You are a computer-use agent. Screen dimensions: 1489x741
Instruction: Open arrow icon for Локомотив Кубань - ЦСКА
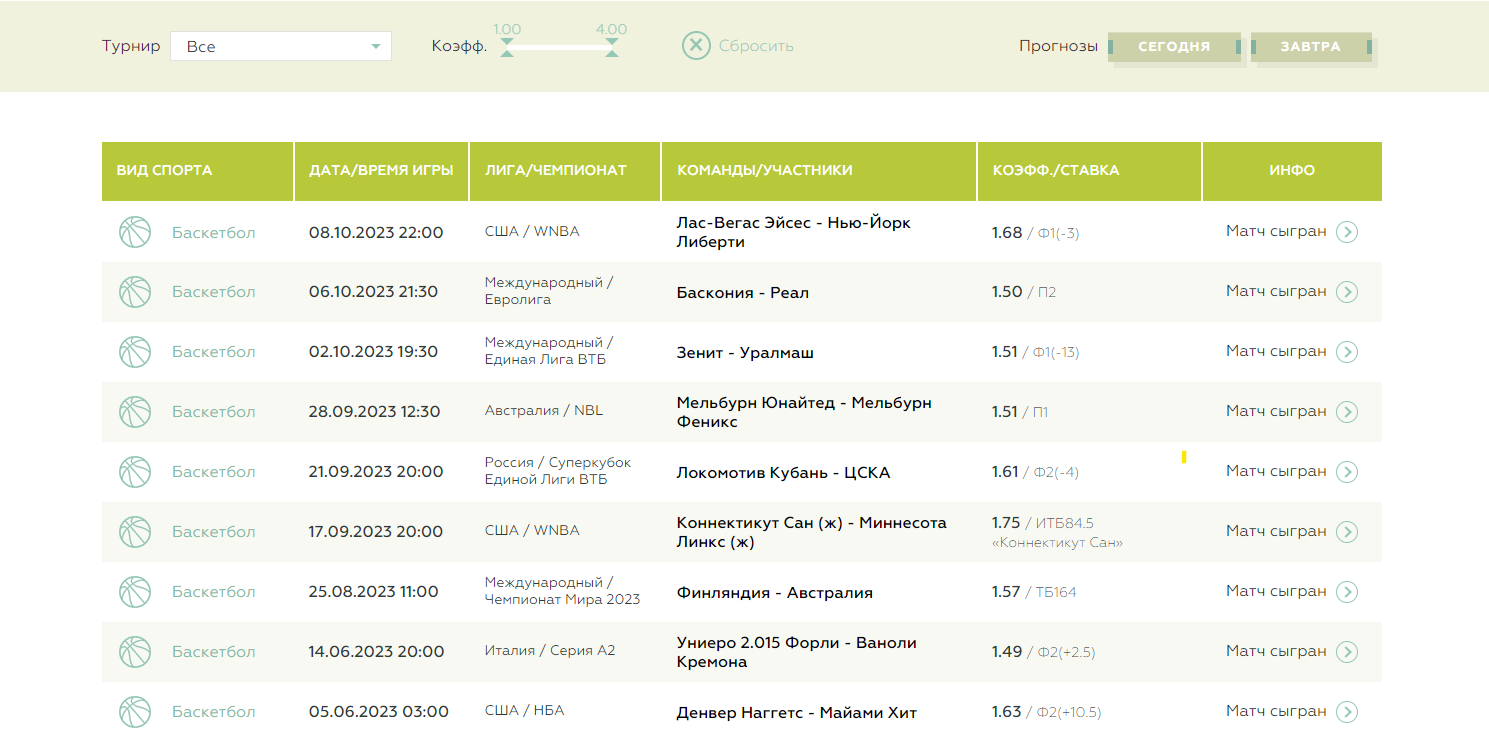click(x=1347, y=472)
